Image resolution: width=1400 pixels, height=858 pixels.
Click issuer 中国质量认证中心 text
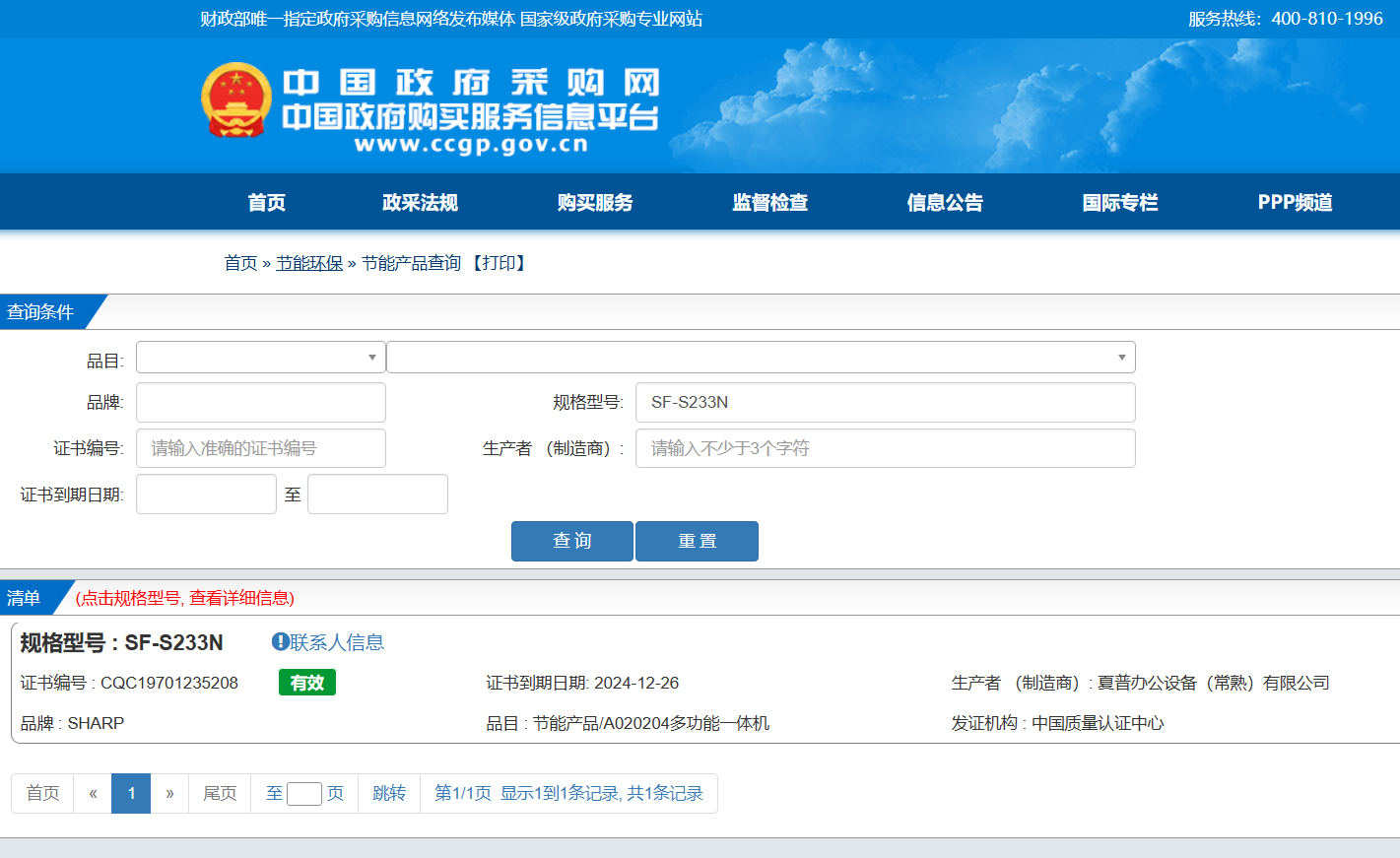(x=1098, y=723)
